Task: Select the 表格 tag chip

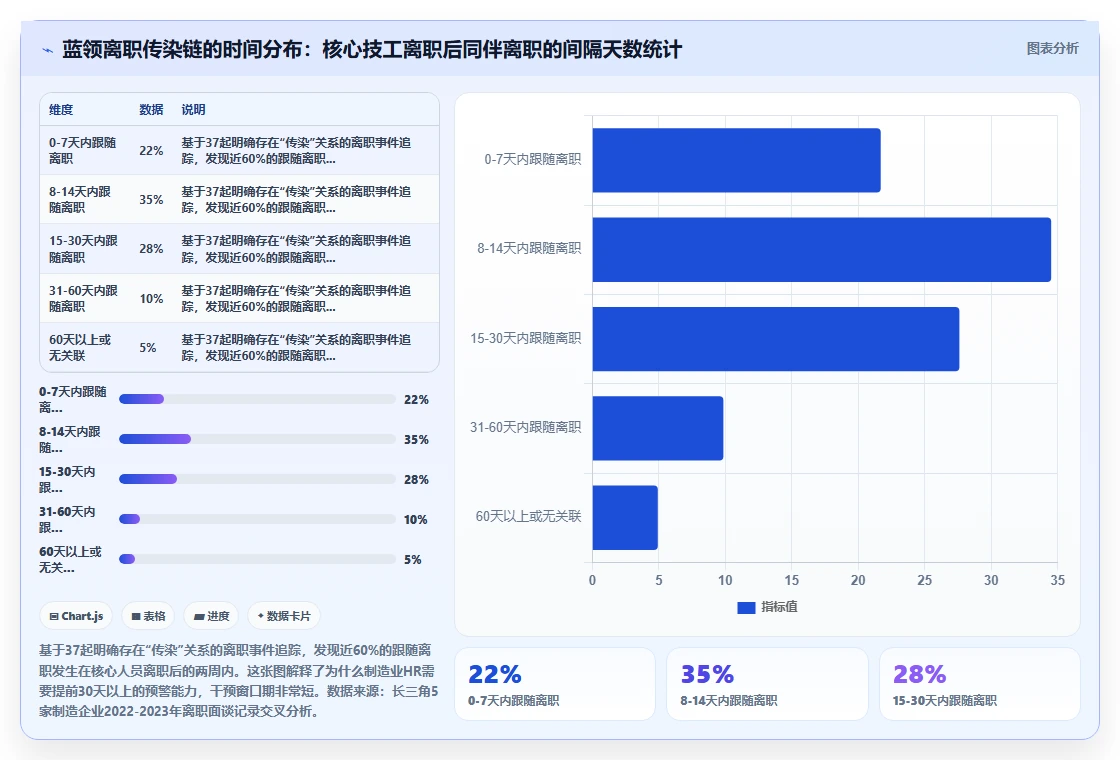Action: [148, 616]
